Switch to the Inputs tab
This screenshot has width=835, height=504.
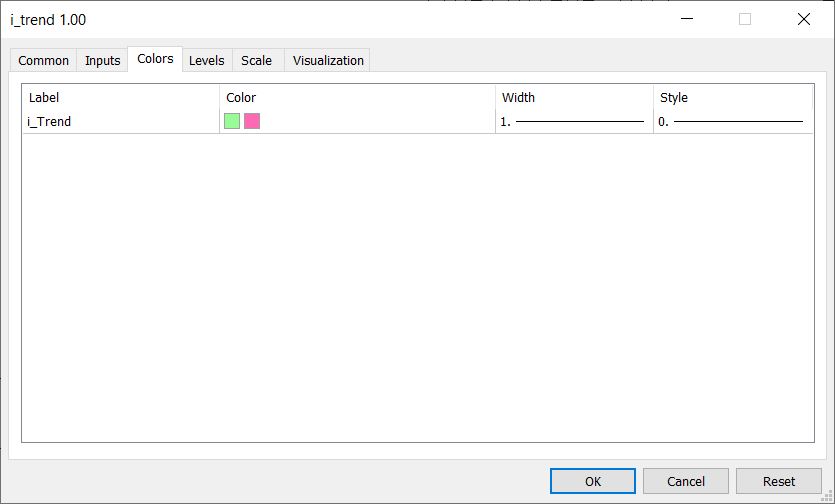coord(102,60)
